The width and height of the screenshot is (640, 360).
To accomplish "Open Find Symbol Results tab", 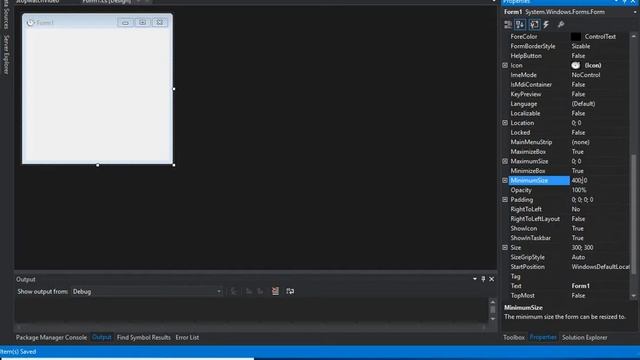I will pos(144,338).
